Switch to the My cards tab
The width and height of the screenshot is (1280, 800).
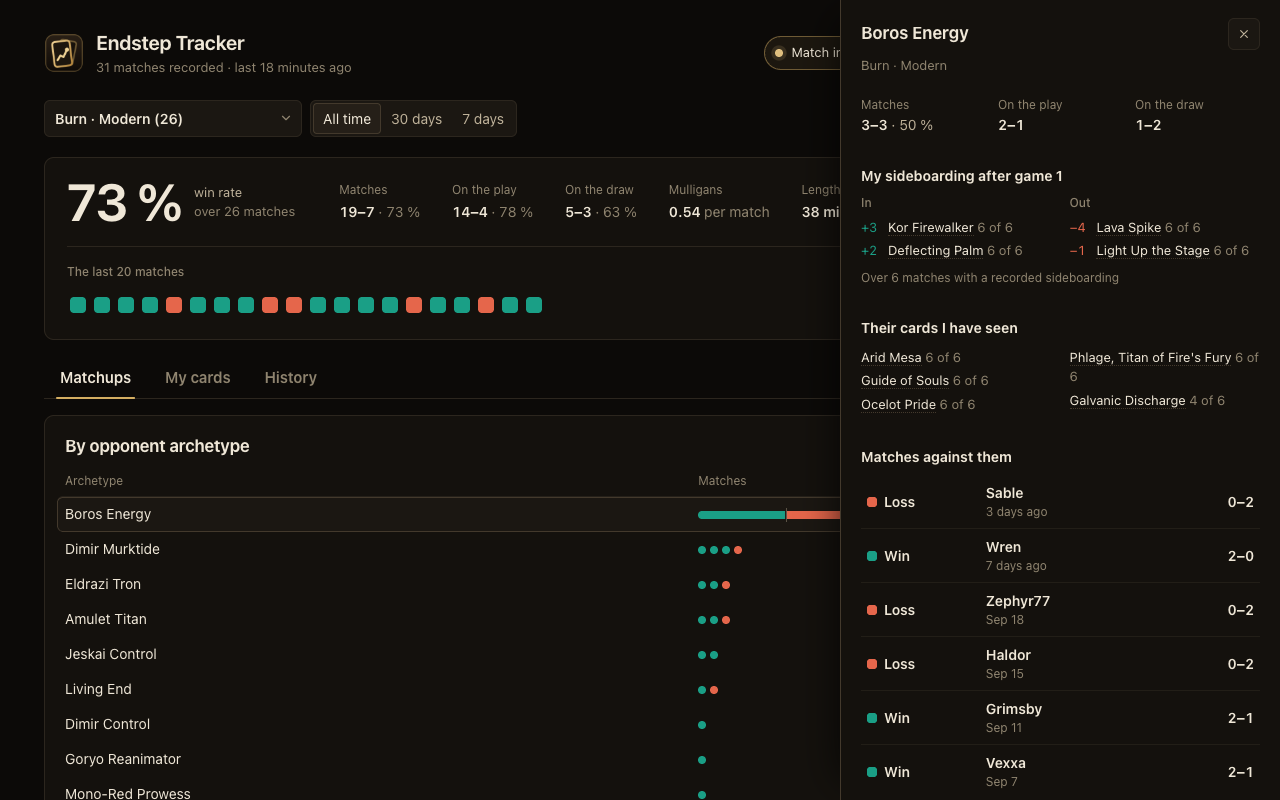click(x=198, y=378)
